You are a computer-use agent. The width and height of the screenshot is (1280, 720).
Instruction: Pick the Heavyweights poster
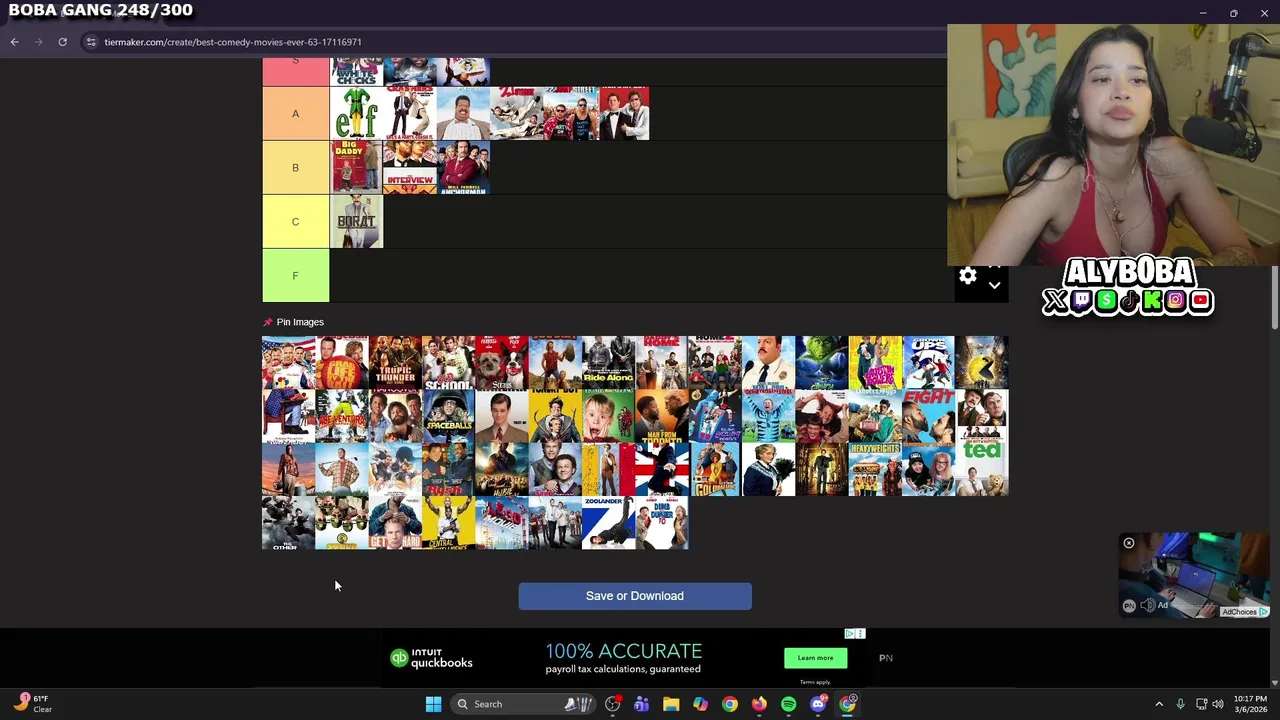[x=875, y=469]
